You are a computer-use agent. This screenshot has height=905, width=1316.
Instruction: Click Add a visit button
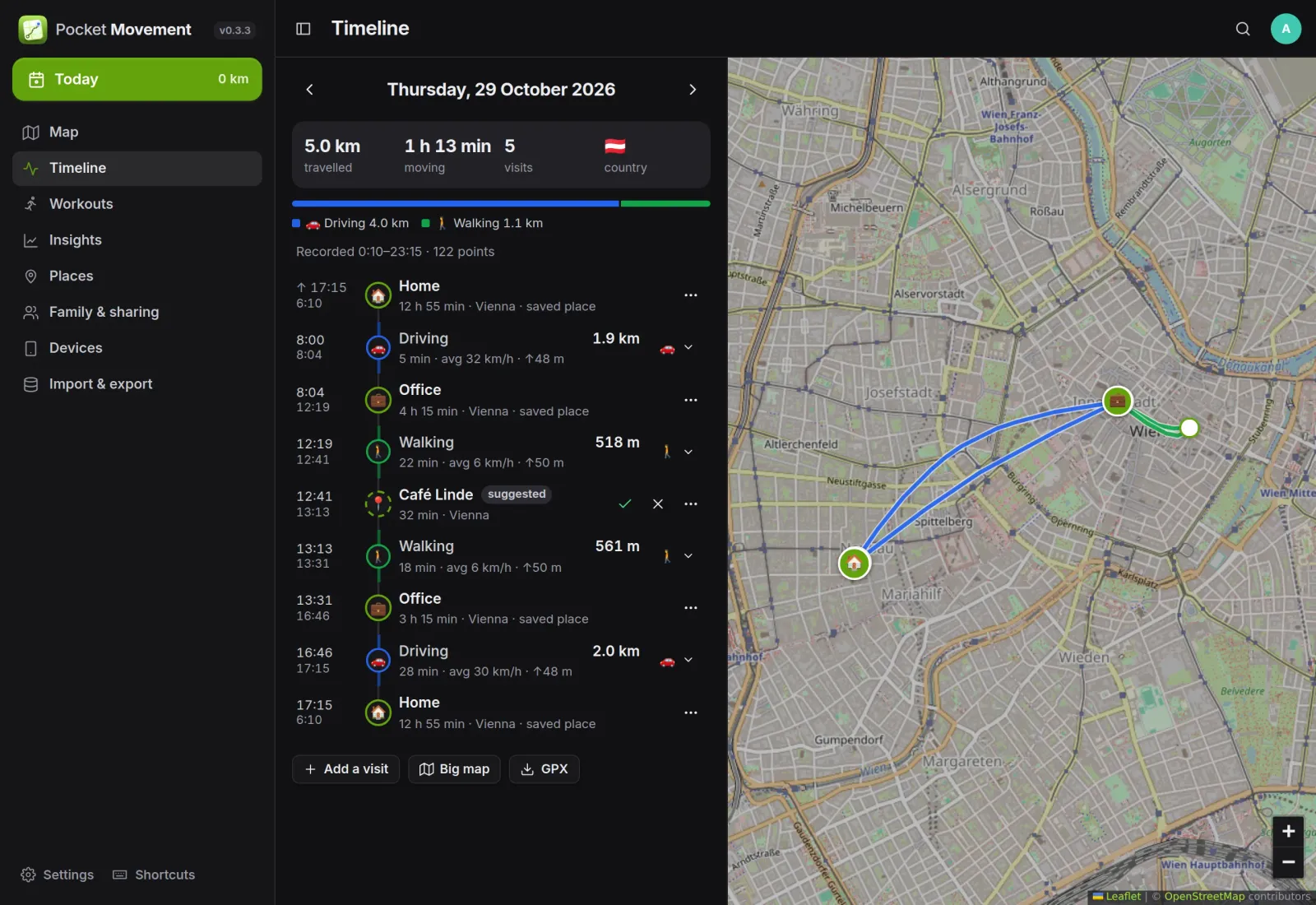tap(346, 769)
